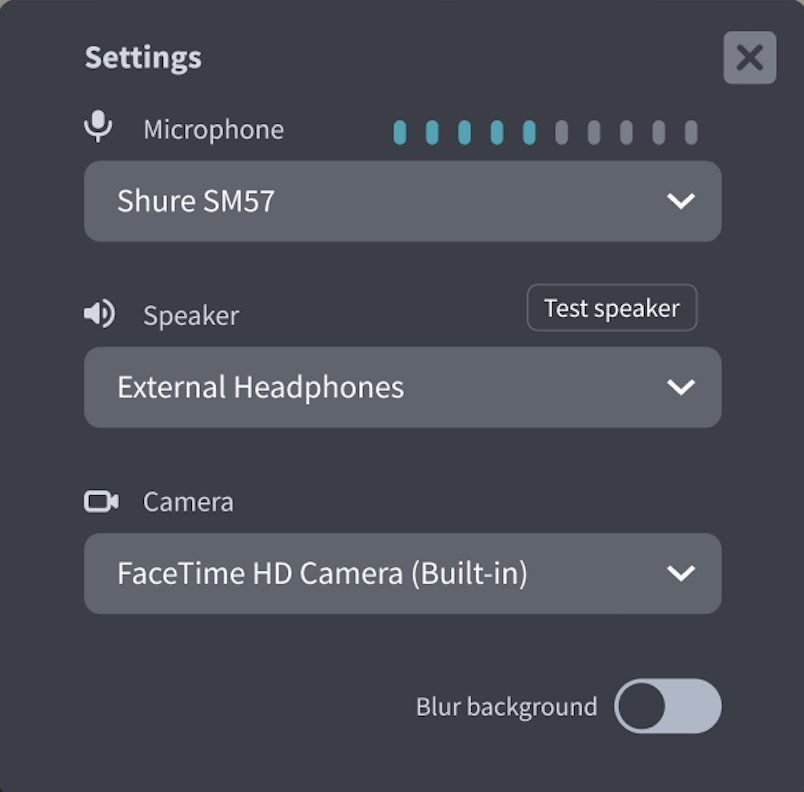Image resolution: width=804 pixels, height=792 pixels.
Task: Click the fifth teal microphone level bar
Action: [x=529, y=132]
